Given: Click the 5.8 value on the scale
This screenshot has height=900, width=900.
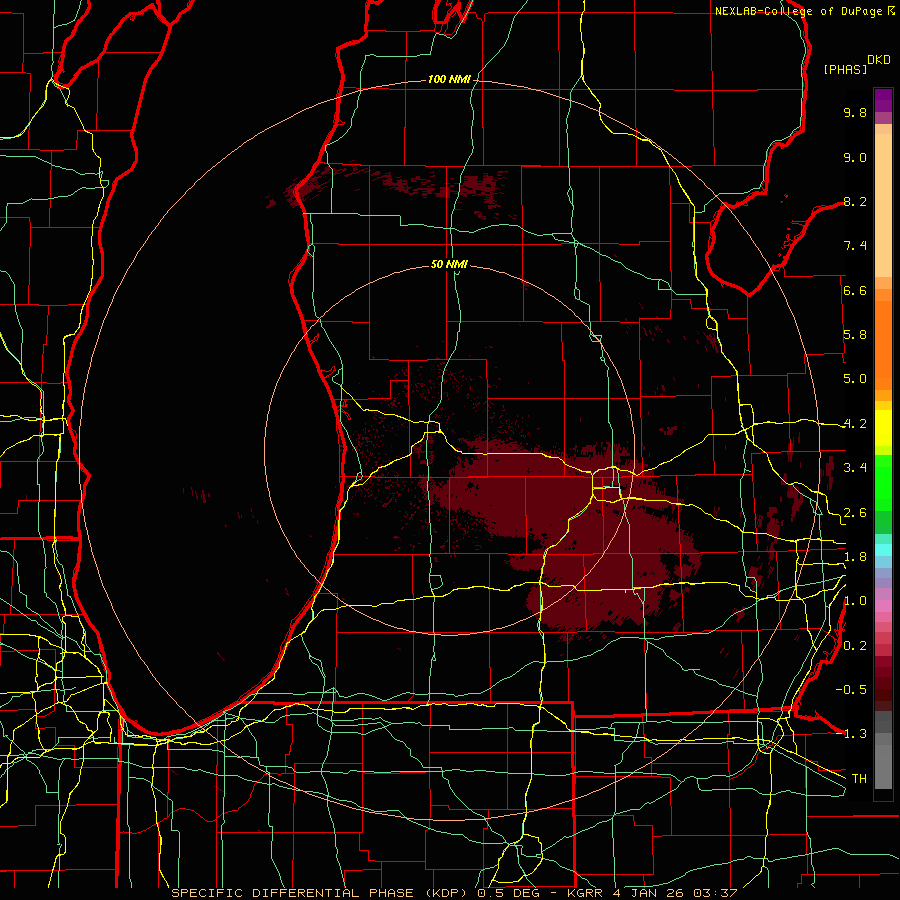Looking at the screenshot, I should click(x=855, y=335).
